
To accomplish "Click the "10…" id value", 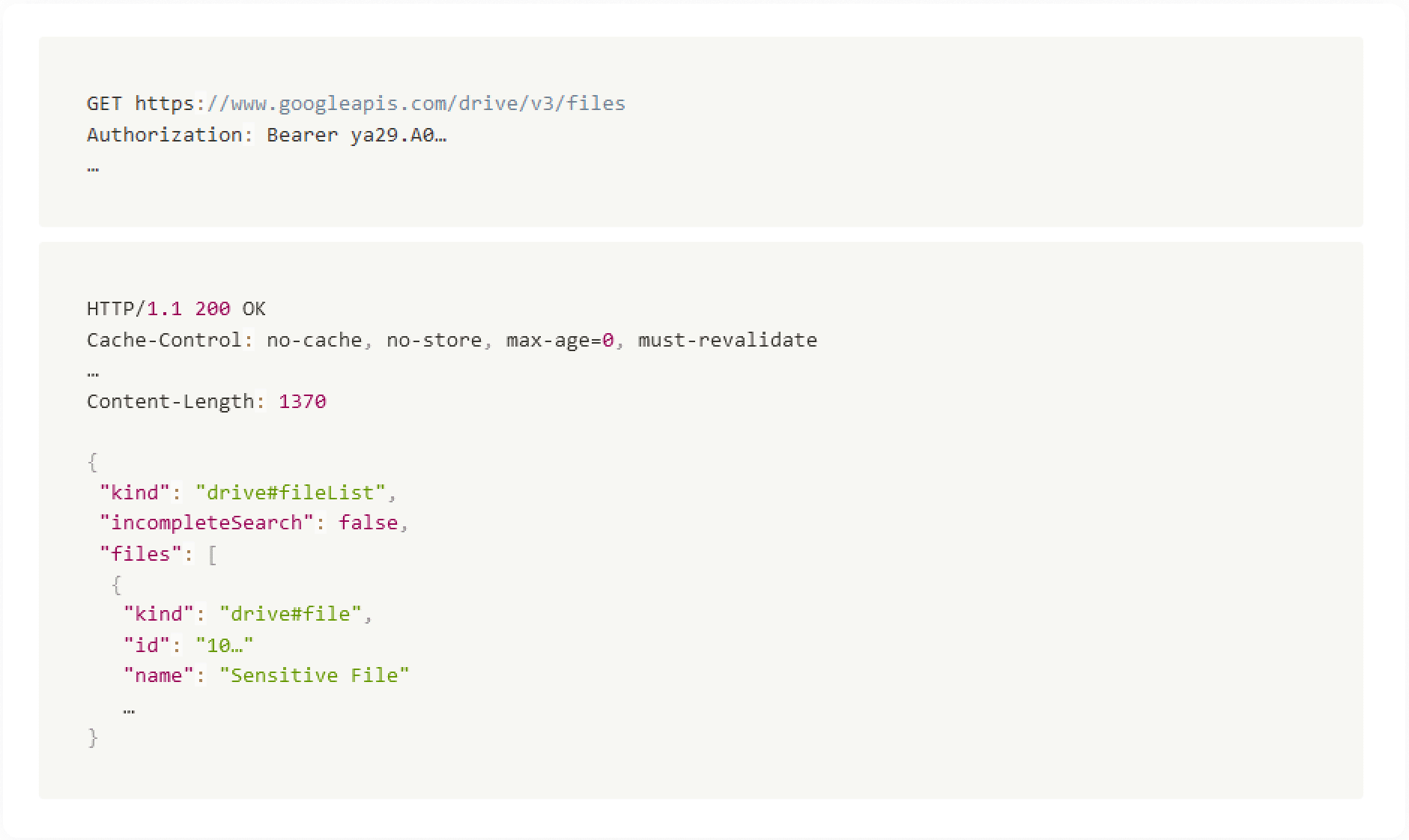I will 225,645.
